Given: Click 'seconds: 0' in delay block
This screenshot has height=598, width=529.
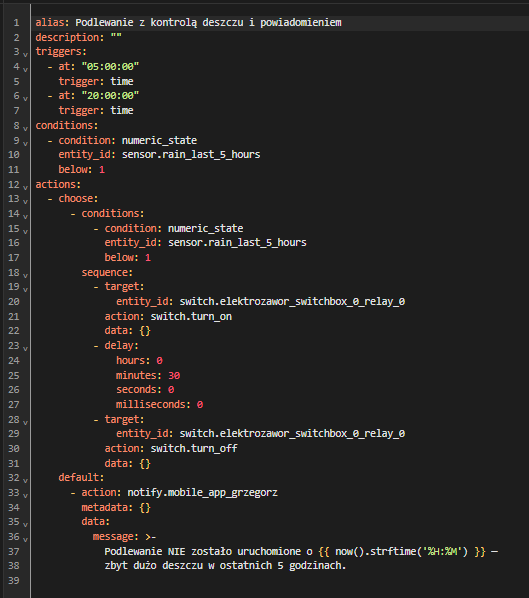Looking at the screenshot, I should point(145,389).
